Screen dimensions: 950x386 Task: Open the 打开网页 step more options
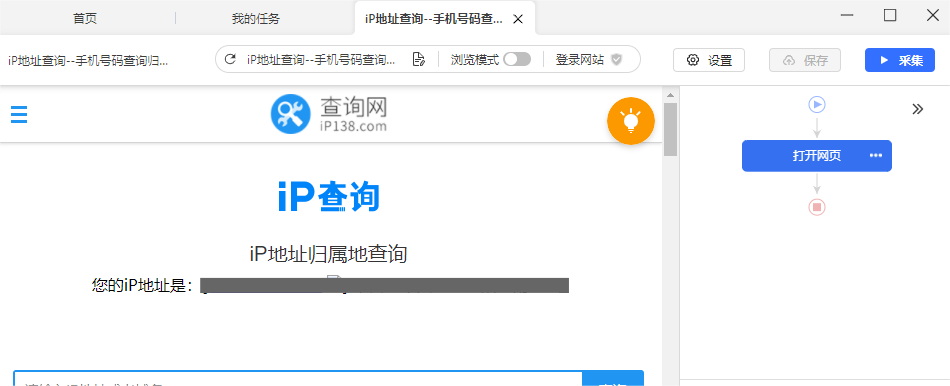tap(876, 155)
